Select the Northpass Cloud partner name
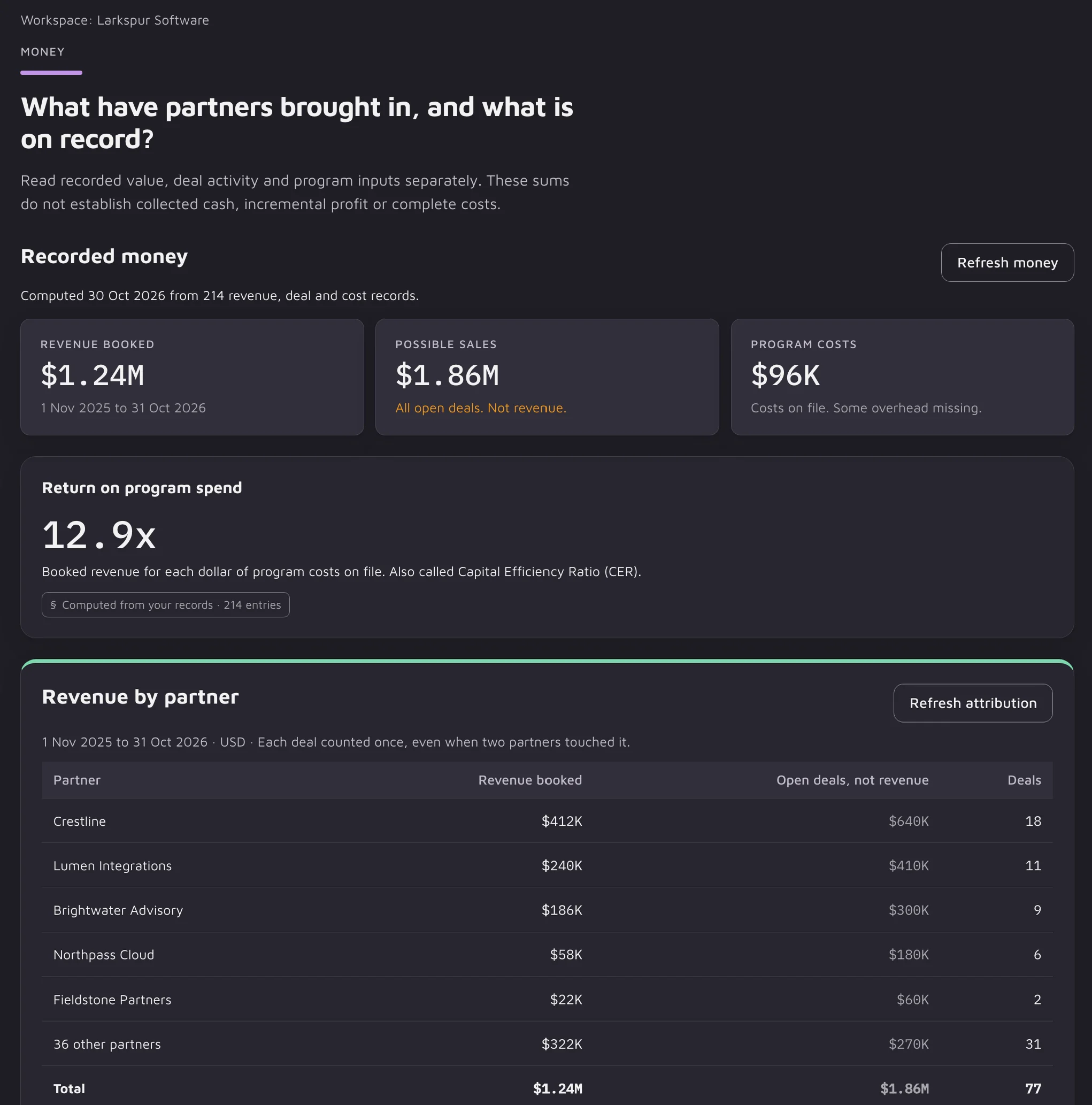This screenshot has width=1092, height=1105. point(104,955)
